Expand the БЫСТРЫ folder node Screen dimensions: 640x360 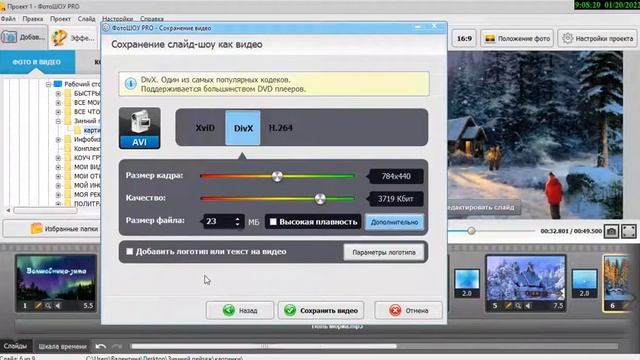pyautogui.click(x=58, y=93)
